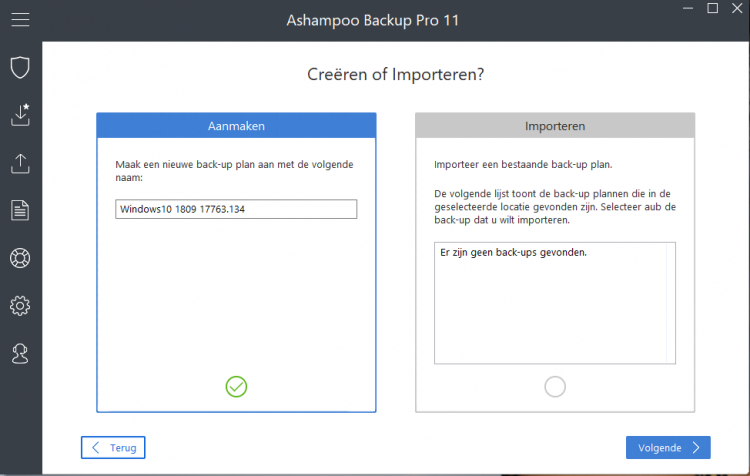750x476 pixels.
Task: Open the reports document icon
Action: coord(20,210)
